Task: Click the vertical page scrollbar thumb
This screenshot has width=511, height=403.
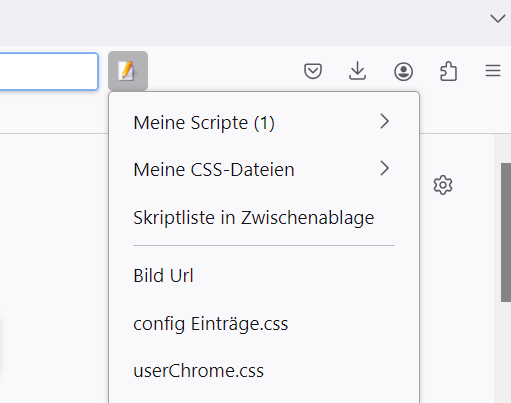Action: (506, 232)
